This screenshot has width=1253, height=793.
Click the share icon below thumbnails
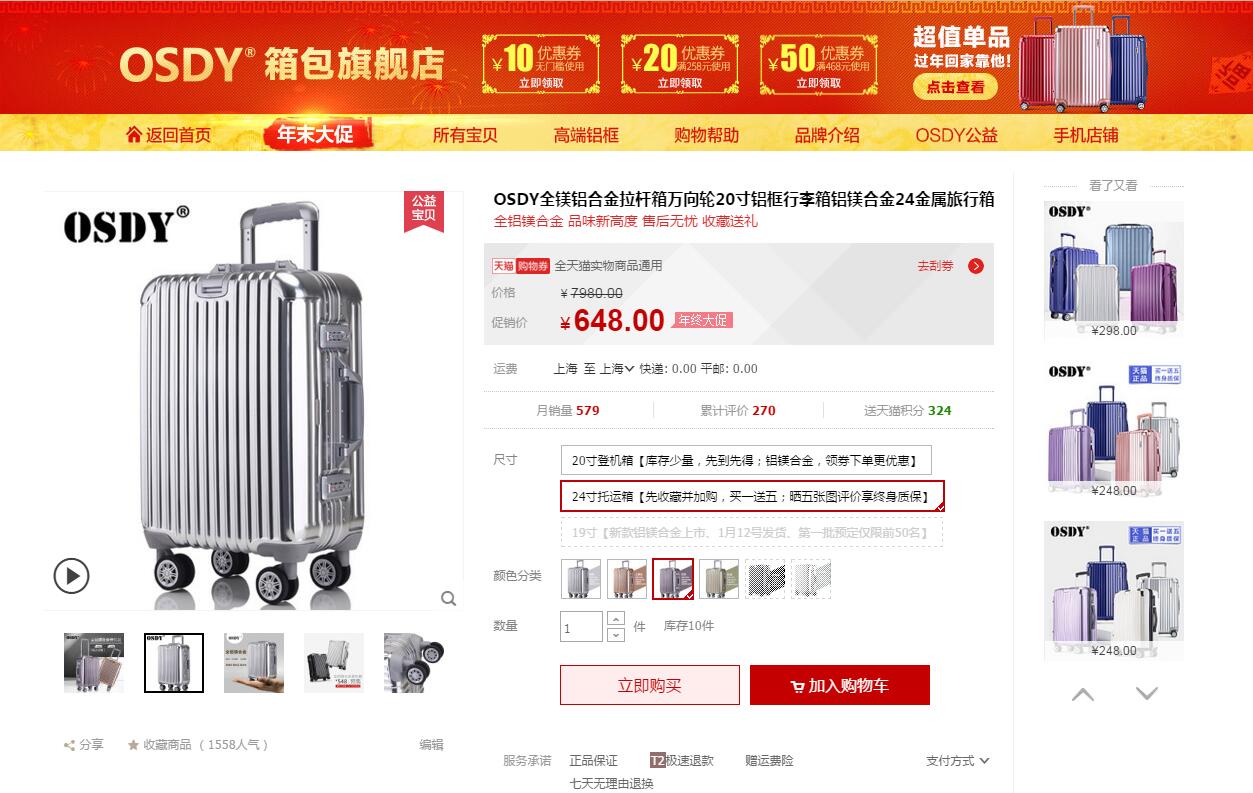click(69, 745)
